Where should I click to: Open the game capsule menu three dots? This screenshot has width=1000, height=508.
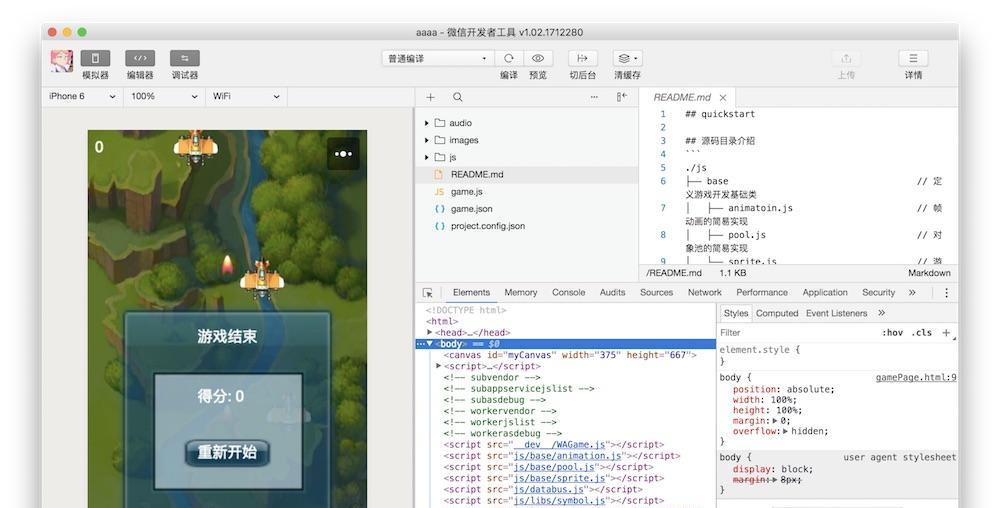tap(343, 154)
